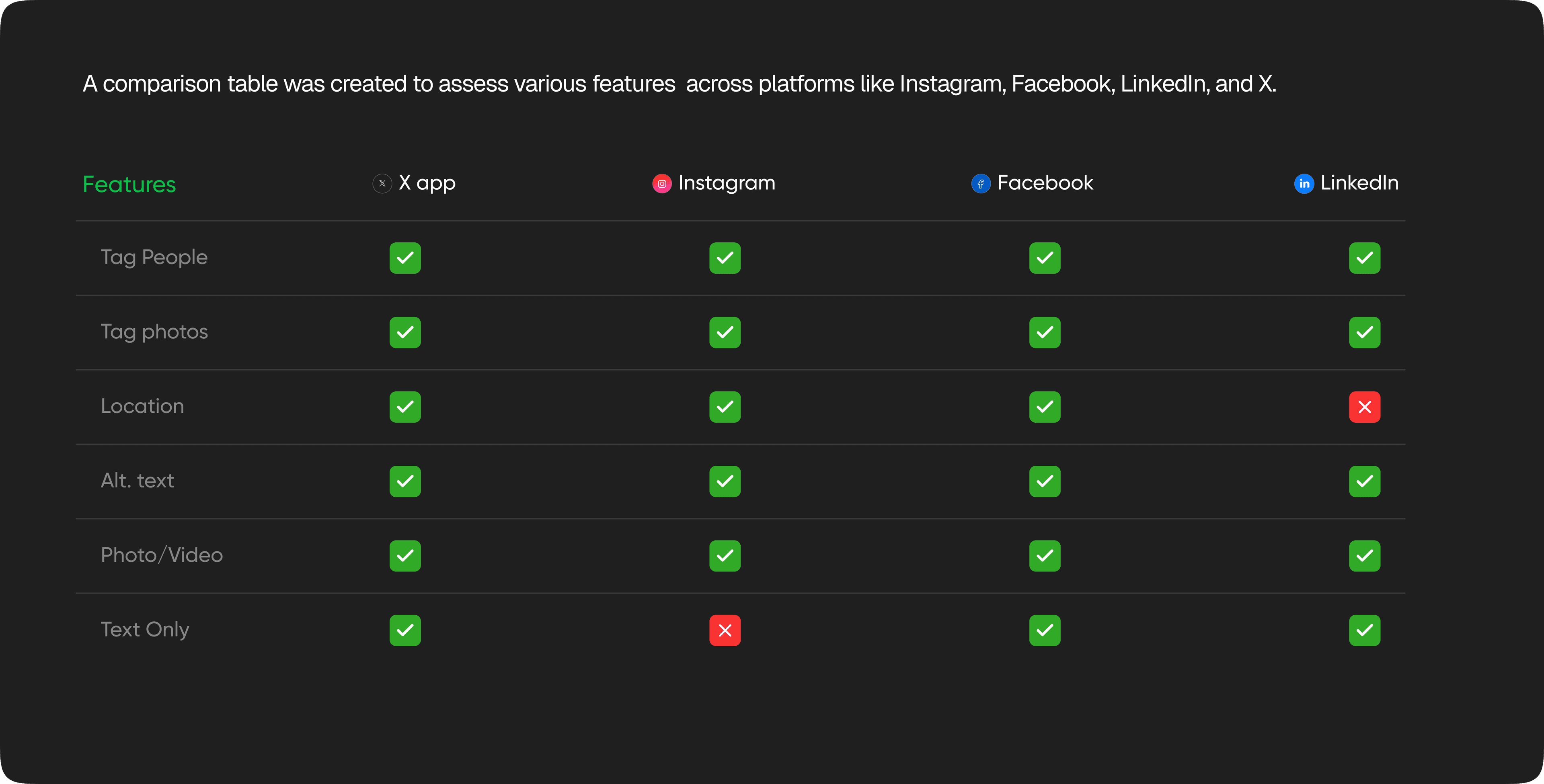
Task: Click the Alt. text row label
Action: 137,481
